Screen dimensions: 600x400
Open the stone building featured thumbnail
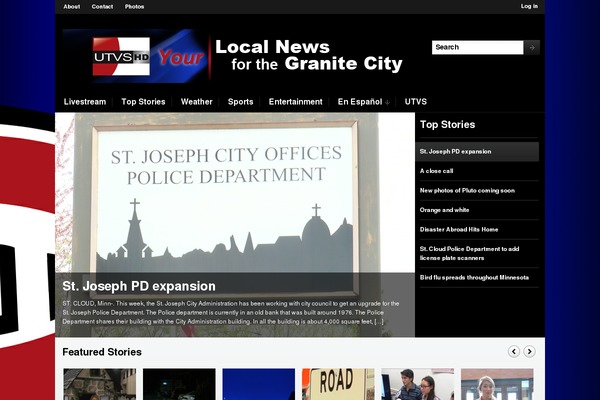click(99, 384)
